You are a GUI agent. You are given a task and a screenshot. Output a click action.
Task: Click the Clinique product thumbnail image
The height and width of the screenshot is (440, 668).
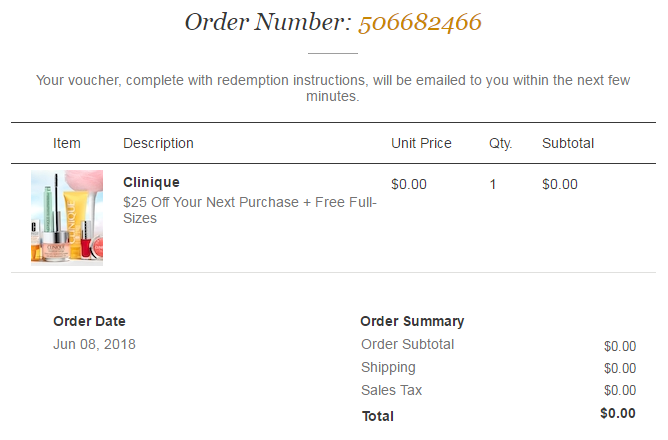coord(66,217)
